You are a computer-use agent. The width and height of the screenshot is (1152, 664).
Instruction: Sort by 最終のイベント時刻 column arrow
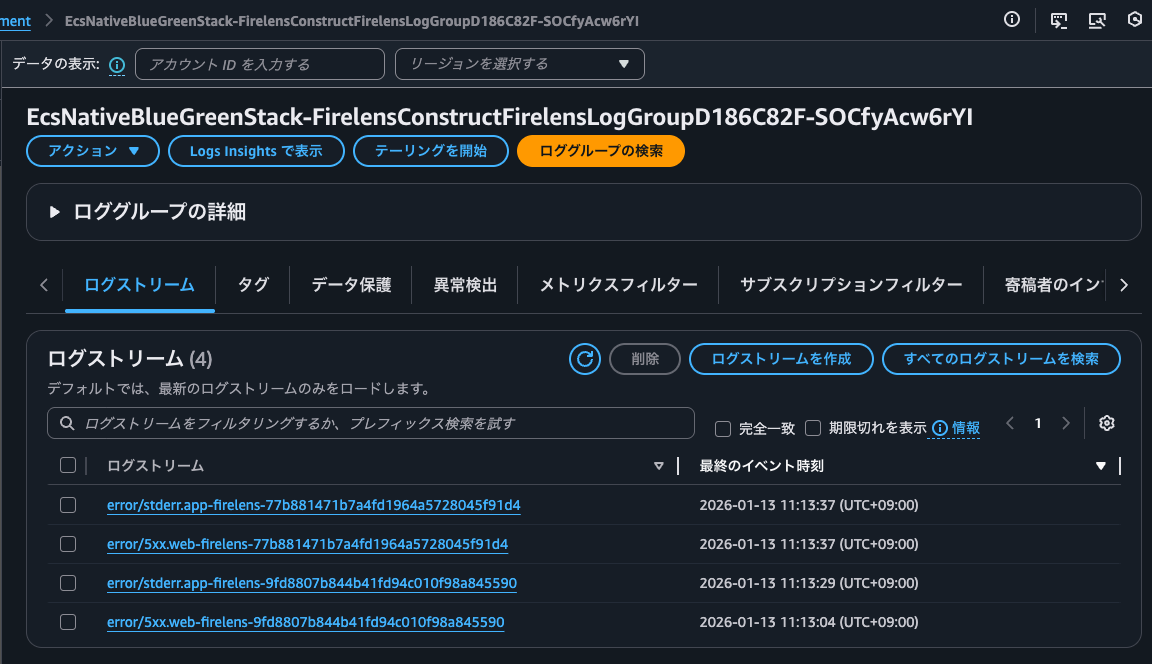pyautogui.click(x=1099, y=465)
